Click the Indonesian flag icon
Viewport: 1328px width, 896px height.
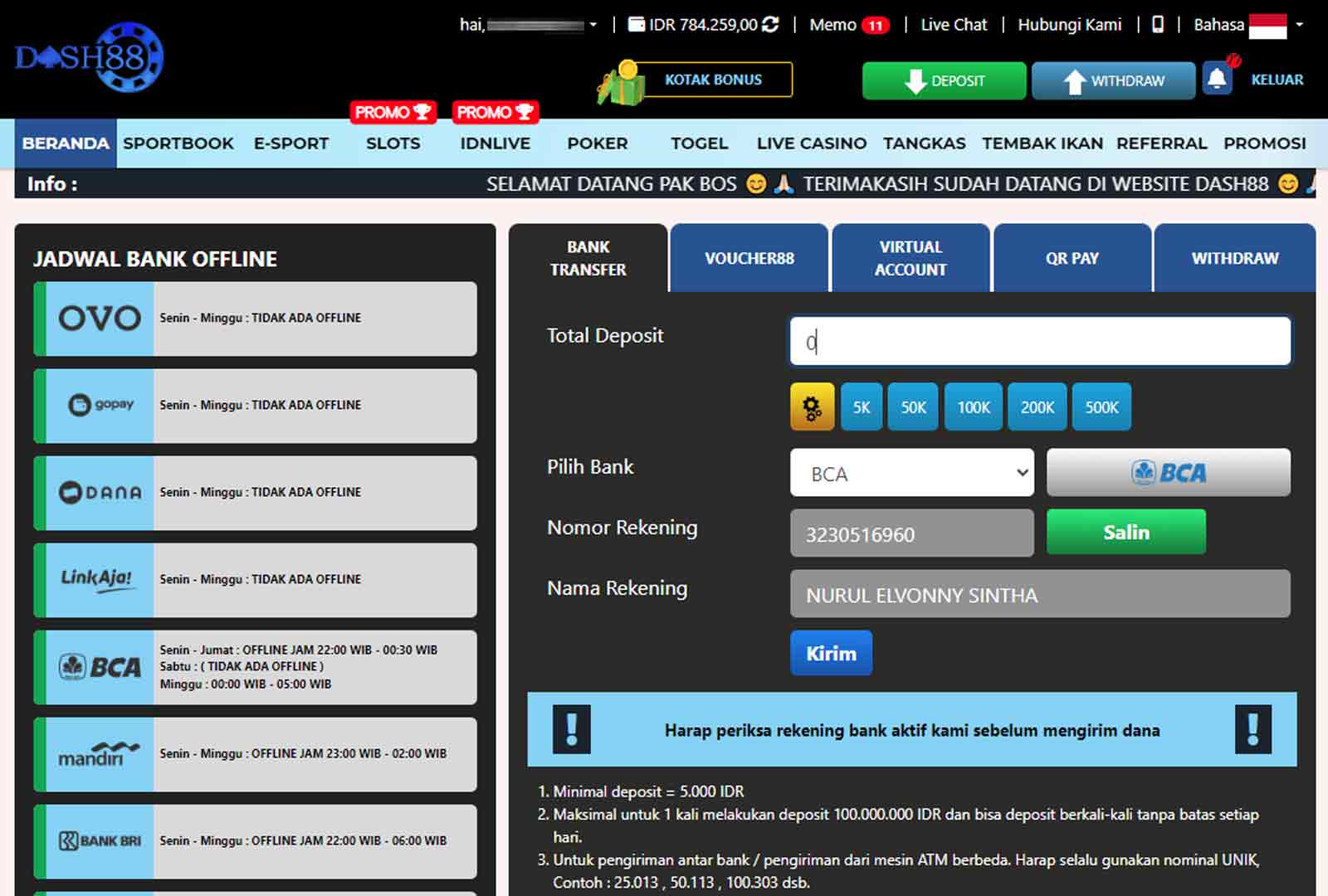click(x=1267, y=26)
